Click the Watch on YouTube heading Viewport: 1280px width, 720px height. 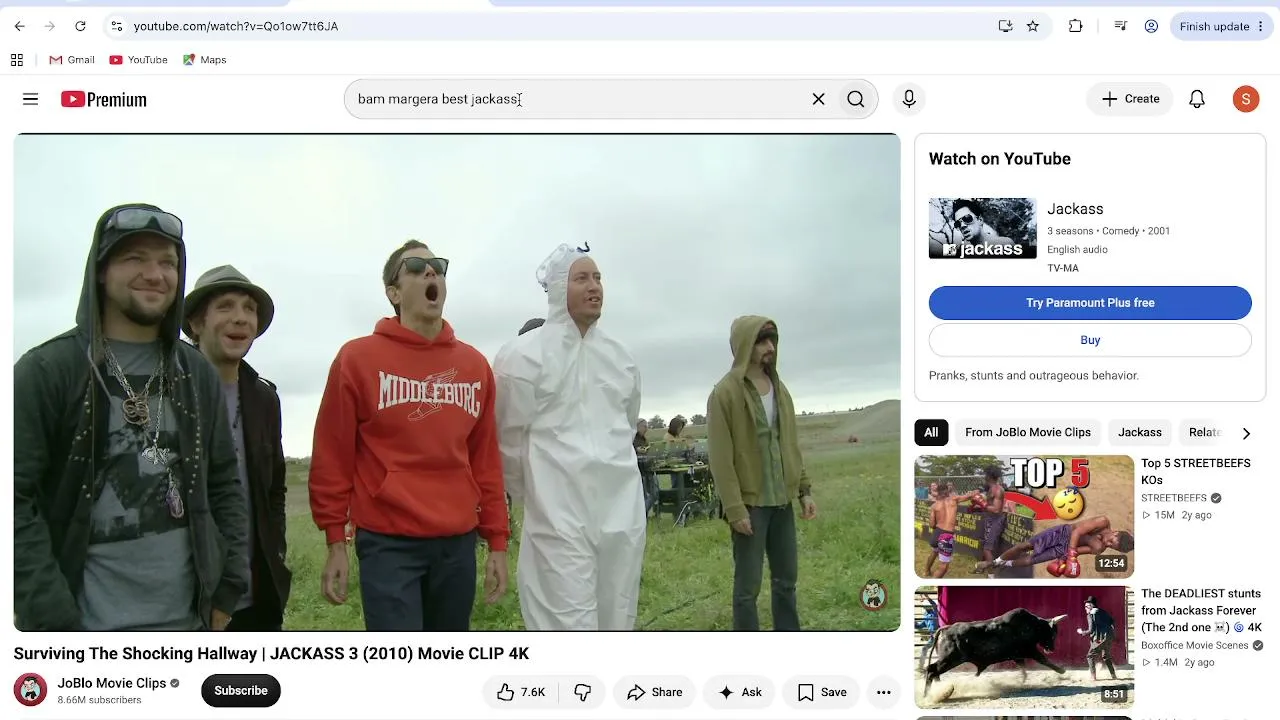[x=1000, y=159]
